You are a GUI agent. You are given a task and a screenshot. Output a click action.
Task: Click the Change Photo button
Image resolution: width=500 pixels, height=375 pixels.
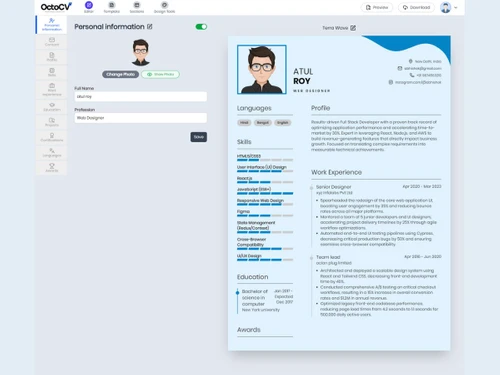[120, 74]
